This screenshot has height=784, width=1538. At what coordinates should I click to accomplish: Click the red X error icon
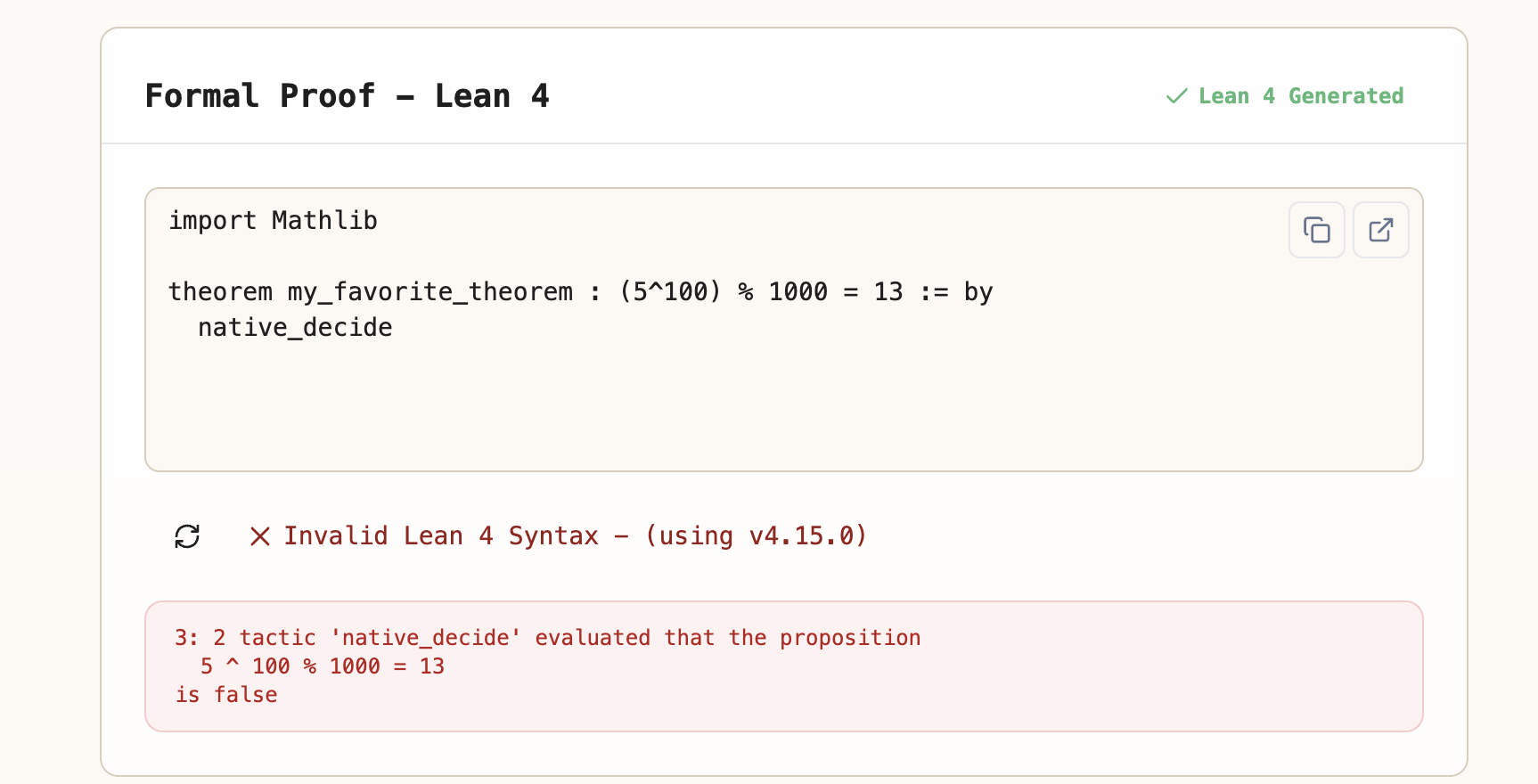(259, 536)
